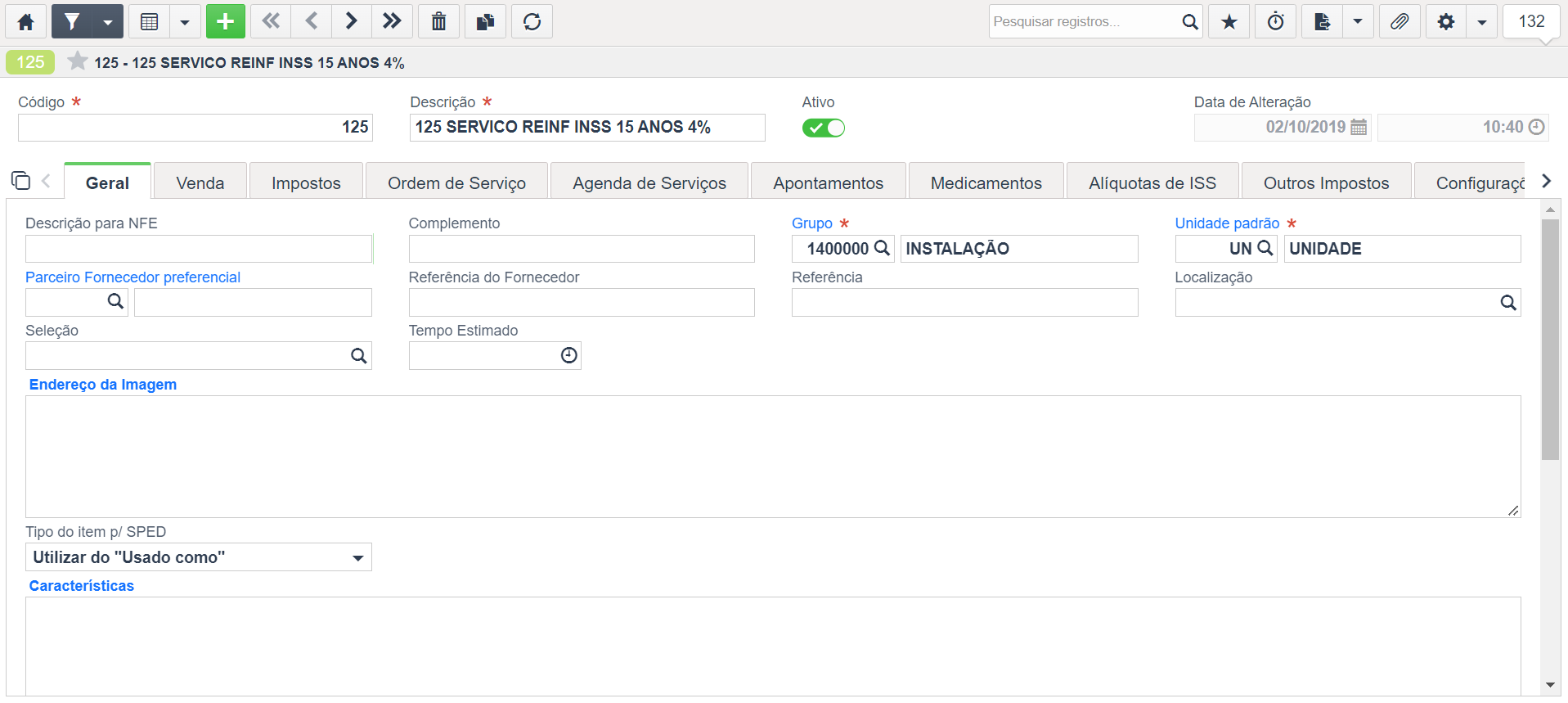The height and width of the screenshot is (703, 1568).
Task: Click the Código field
Action: [x=195, y=128]
